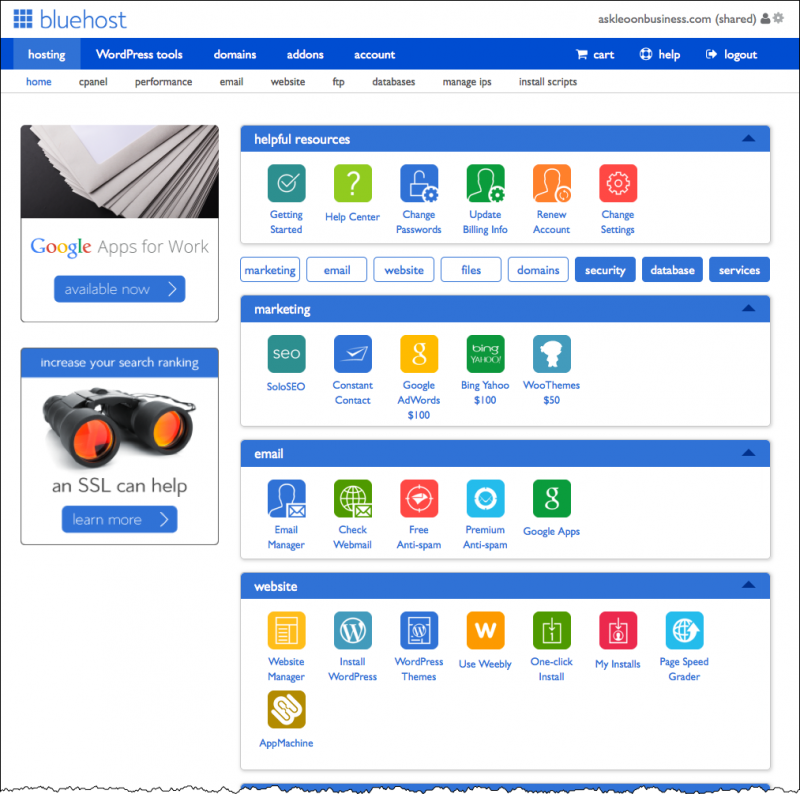Open the WordPress tools tab
Image resolution: width=800 pixels, height=794 pixels.
[x=139, y=54]
